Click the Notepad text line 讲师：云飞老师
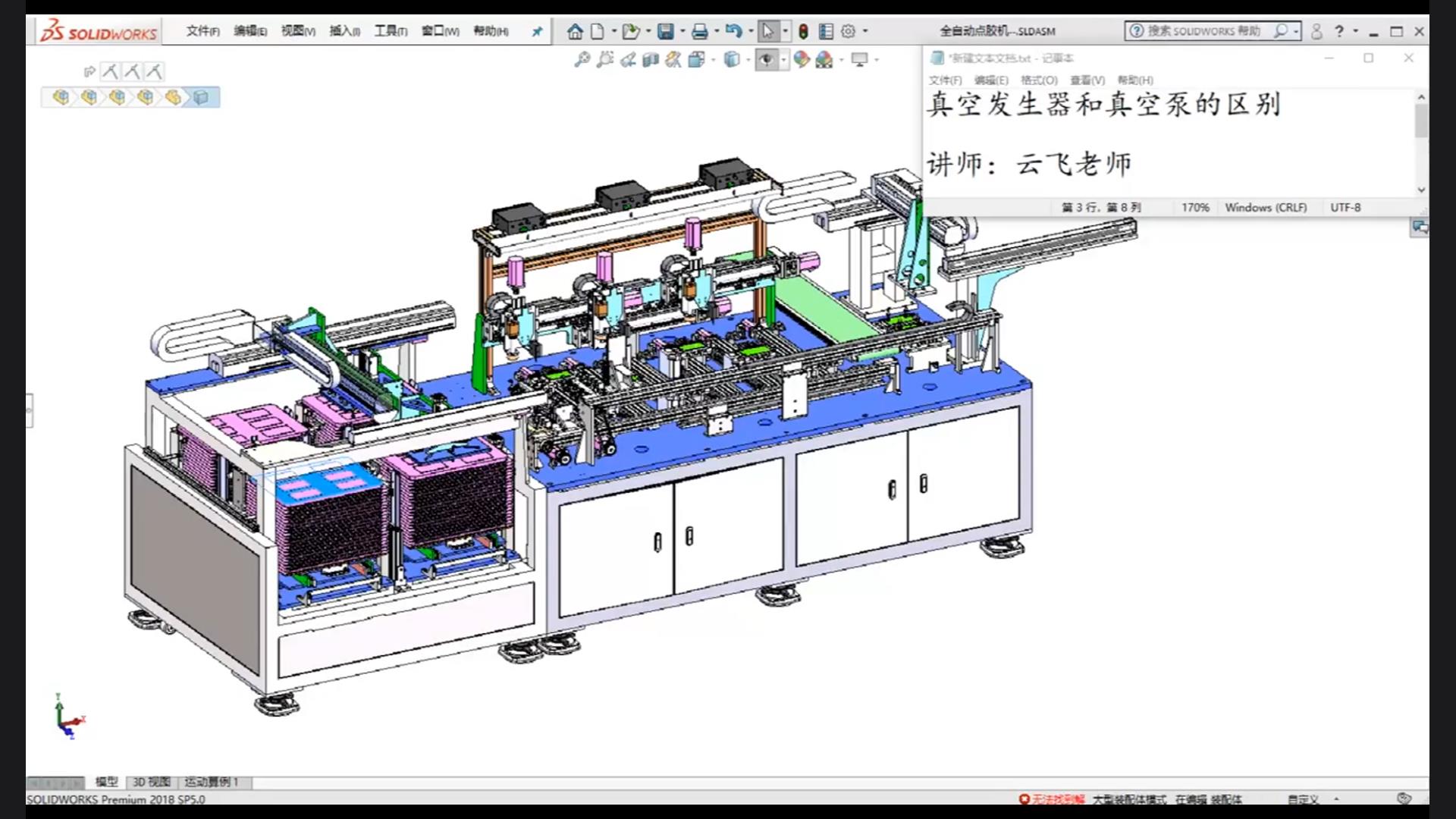 [x=1029, y=164]
